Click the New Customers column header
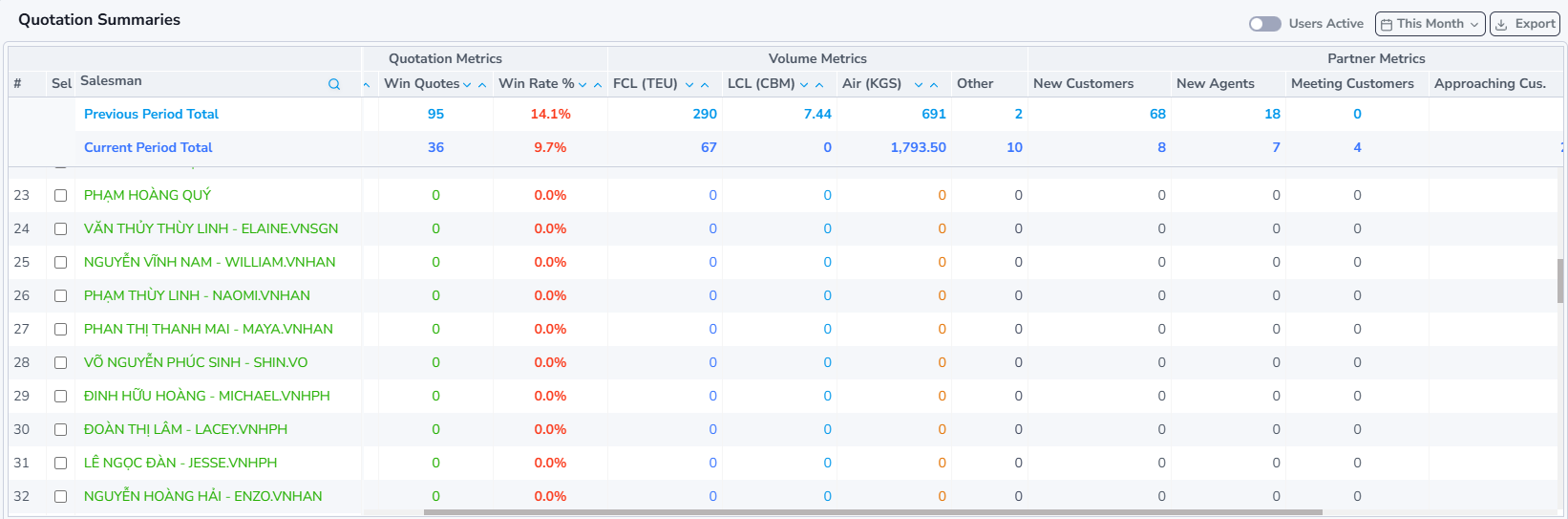 coord(1083,84)
